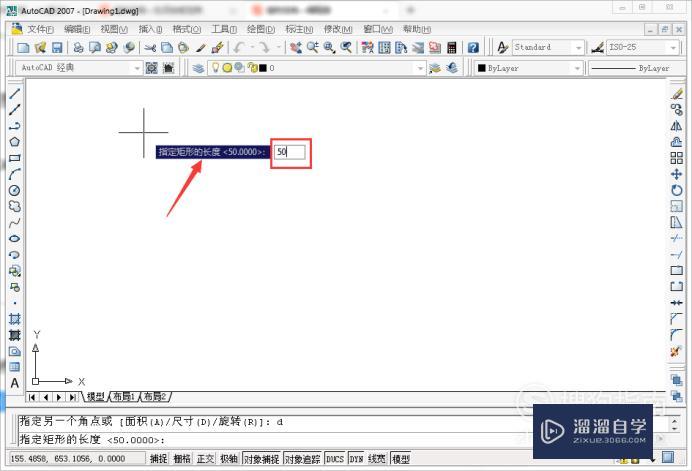Expand the undo history dropdown arrow
This screenshot has width=692, height=471.
(x=252, y=47)
